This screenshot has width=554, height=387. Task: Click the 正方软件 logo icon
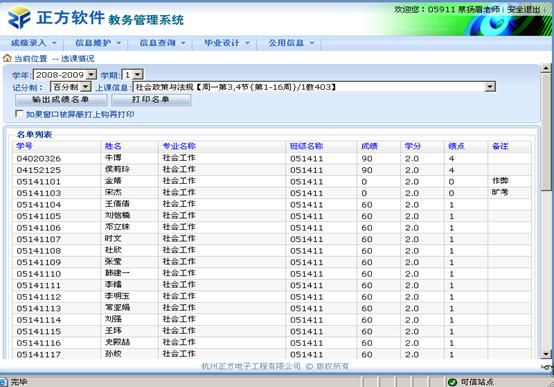pyautogui.click(x=19, y=17)
